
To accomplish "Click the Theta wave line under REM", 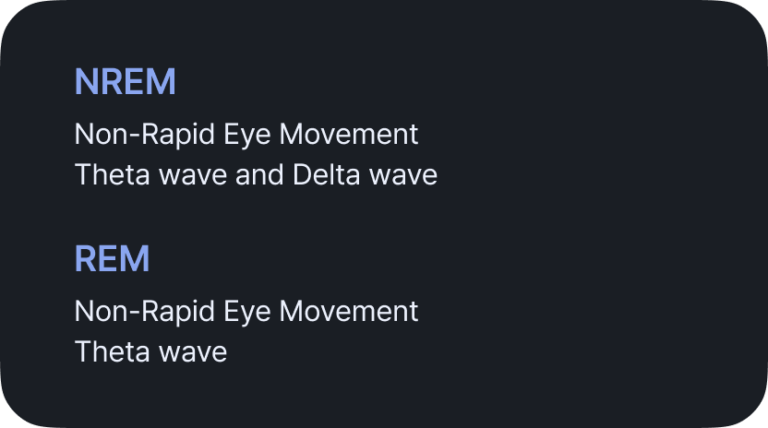I will [x=151, y=352].
